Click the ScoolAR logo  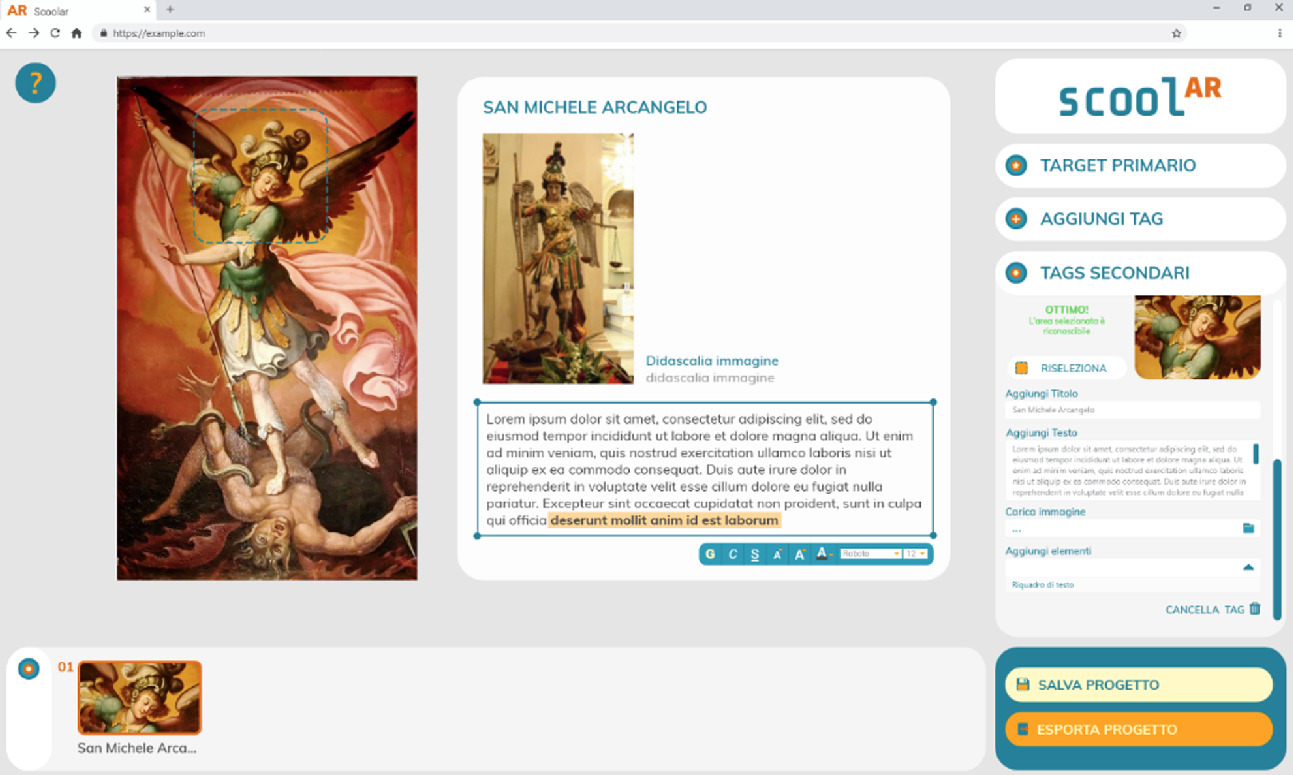click(1140, 97)
